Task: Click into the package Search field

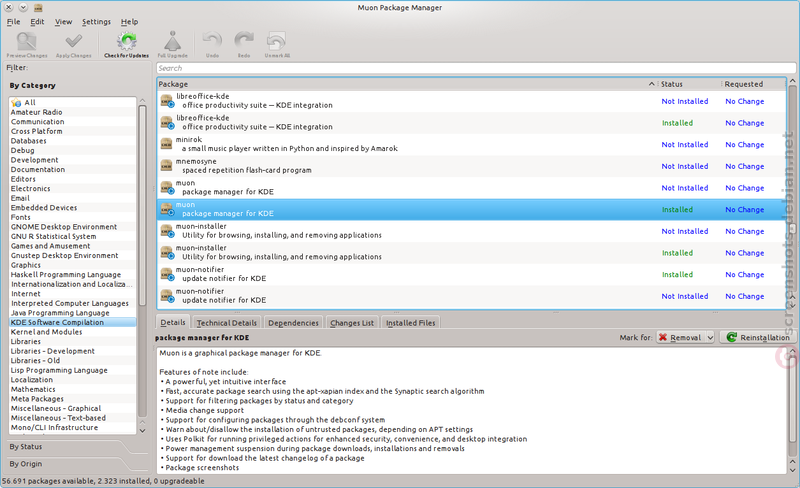Action: [476, 68]
